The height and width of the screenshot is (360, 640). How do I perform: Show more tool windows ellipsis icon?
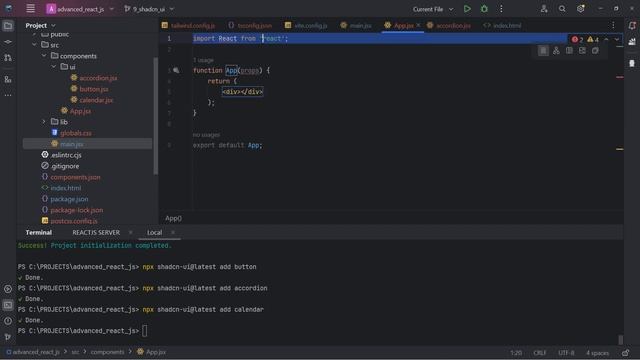click(8, 95)
